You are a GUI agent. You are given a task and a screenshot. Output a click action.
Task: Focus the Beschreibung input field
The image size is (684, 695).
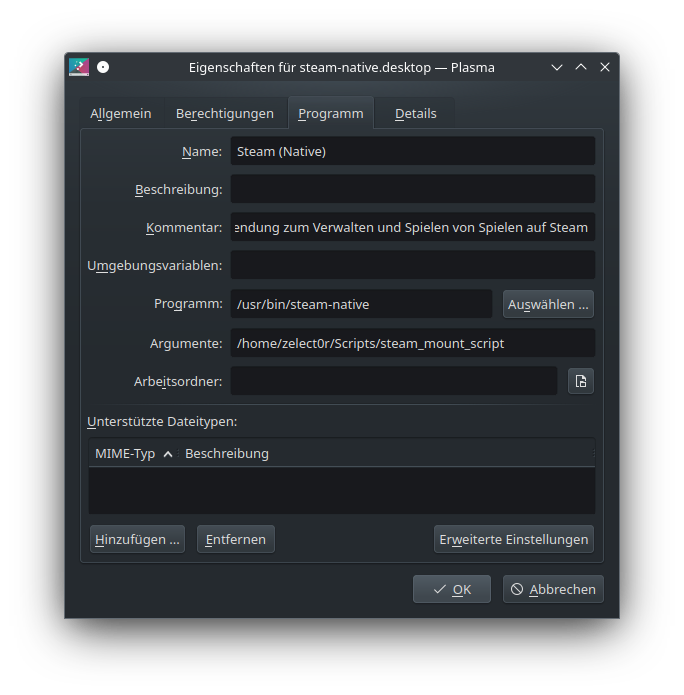click(413, 189)
